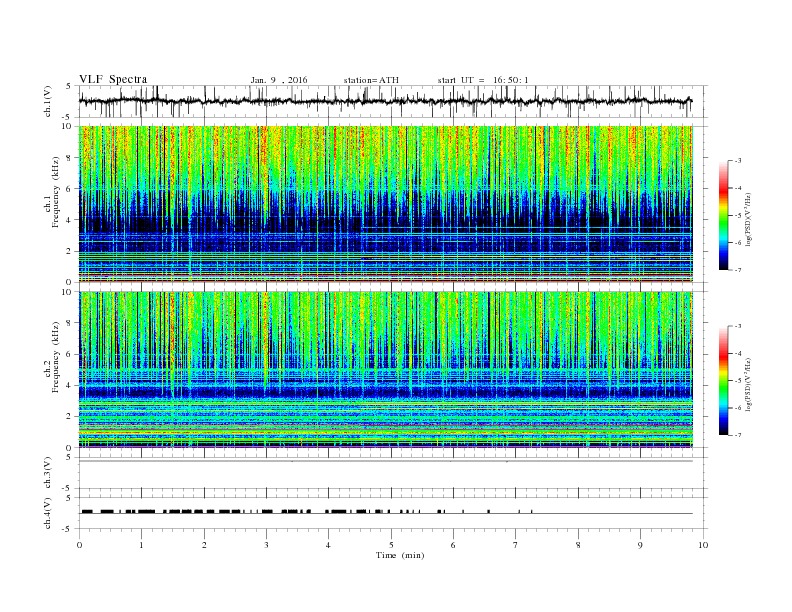Click time-axis tick label "1" at bottom
Viewport: 792px width, 612px height.
pos(141,545)
